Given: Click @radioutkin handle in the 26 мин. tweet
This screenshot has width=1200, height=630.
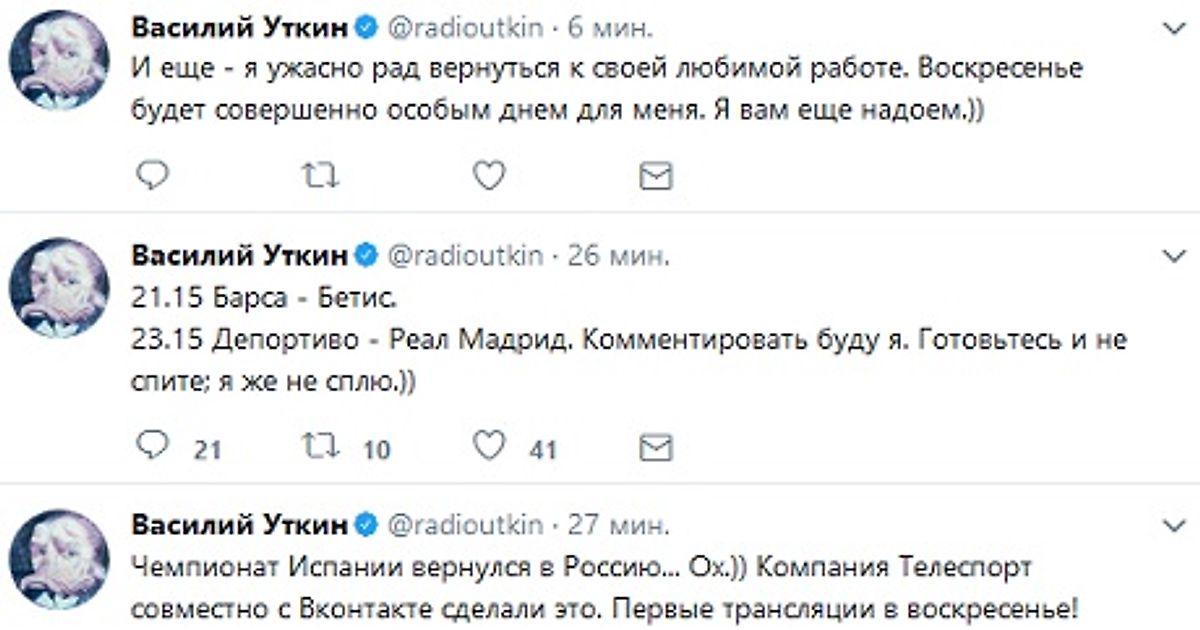Looking at the screenshot, I should coord(464,256).
